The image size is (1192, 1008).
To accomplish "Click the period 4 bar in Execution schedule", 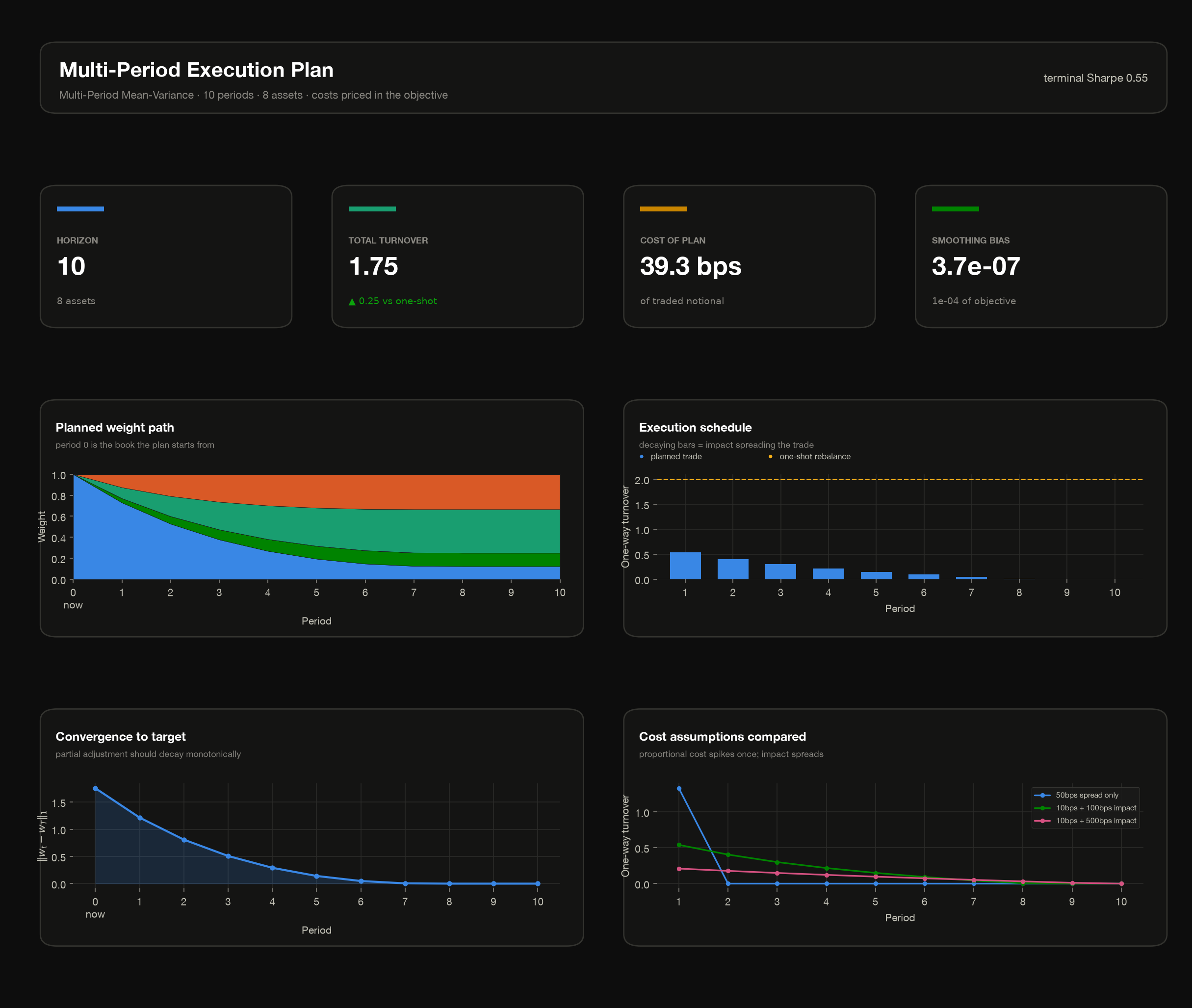I will coord(828,574).
